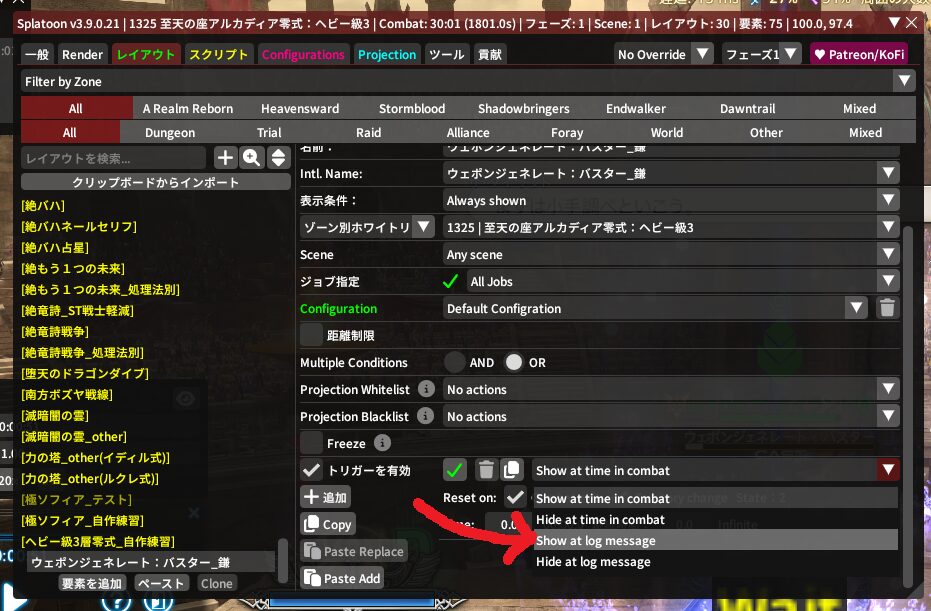Click the Patreon/KoFi button
The height and width of the screenshot is (611, 931).
click(859, 54)
